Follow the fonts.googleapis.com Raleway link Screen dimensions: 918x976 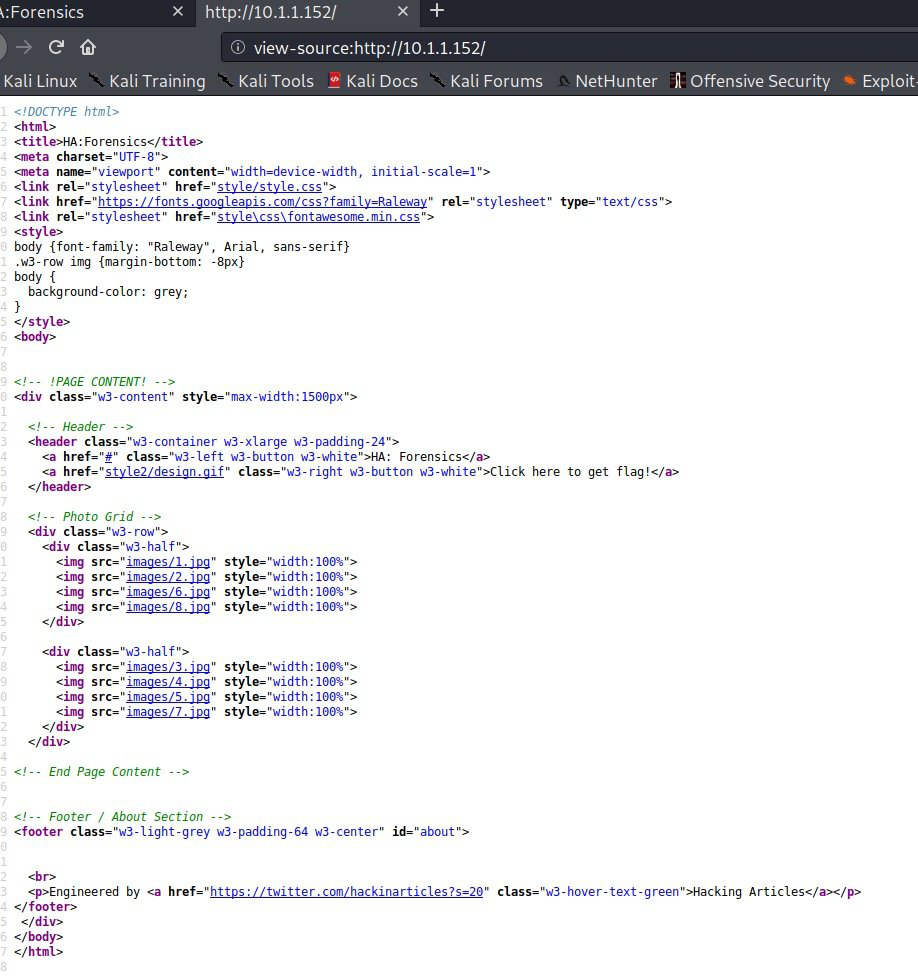coord(263,202)
